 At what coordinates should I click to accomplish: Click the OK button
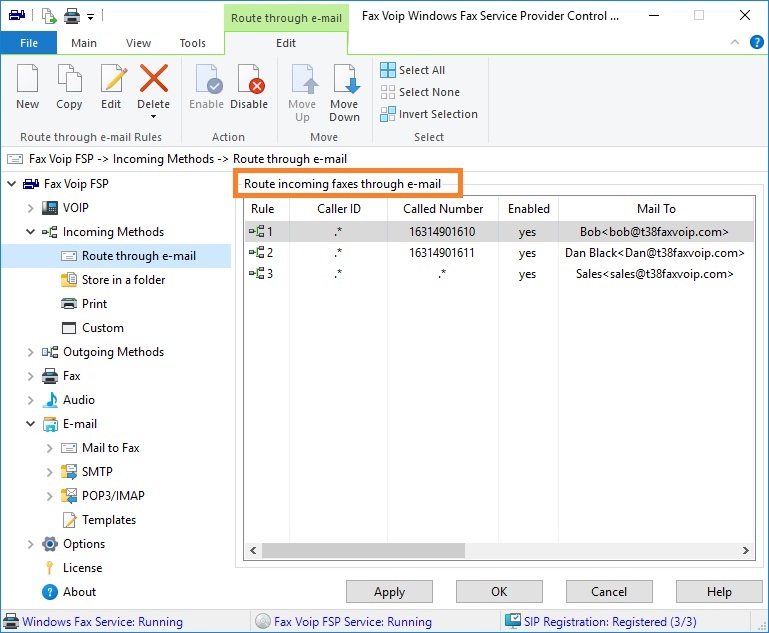[499, 592]
